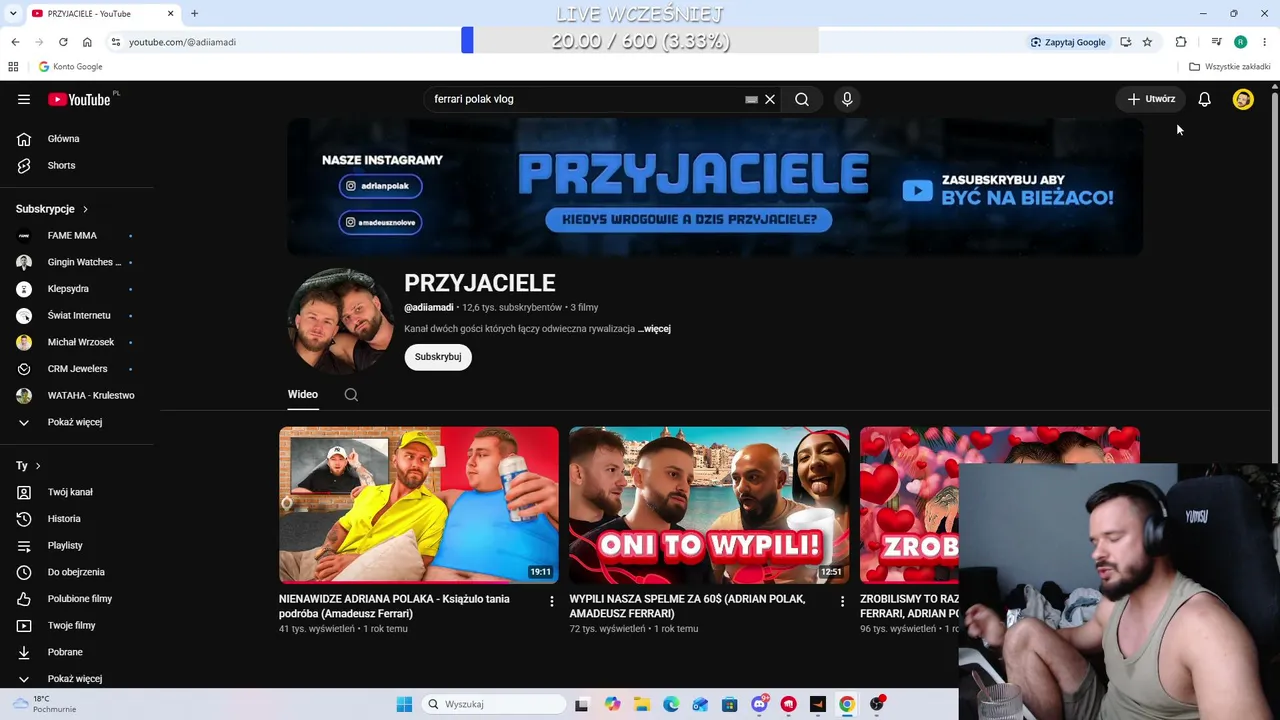Image resolution: width=1280 pixels, height=720 pixels.
Task: Open the amadeusznolove Instagram link in banner
Action: coord(380,222)
